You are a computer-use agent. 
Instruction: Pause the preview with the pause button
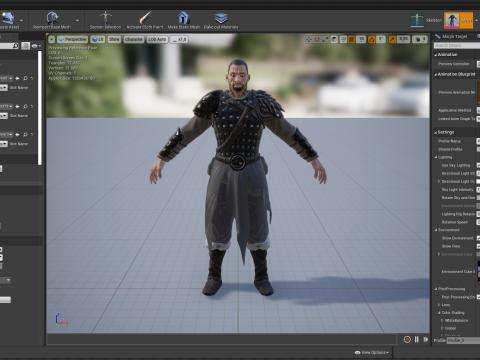pos(417,339)
